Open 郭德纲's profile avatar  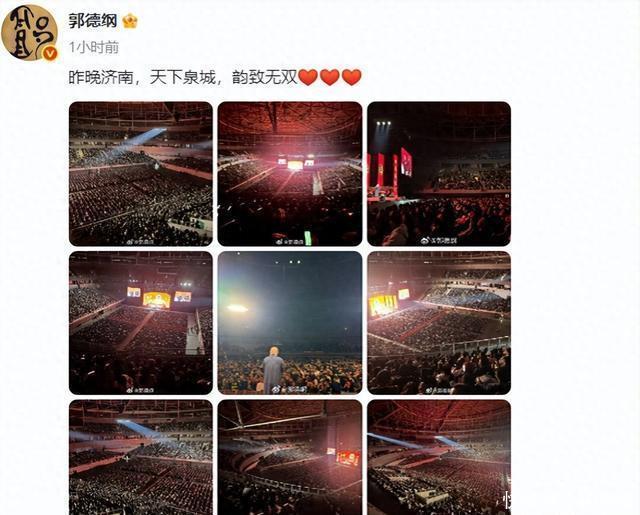pos(29,33)
